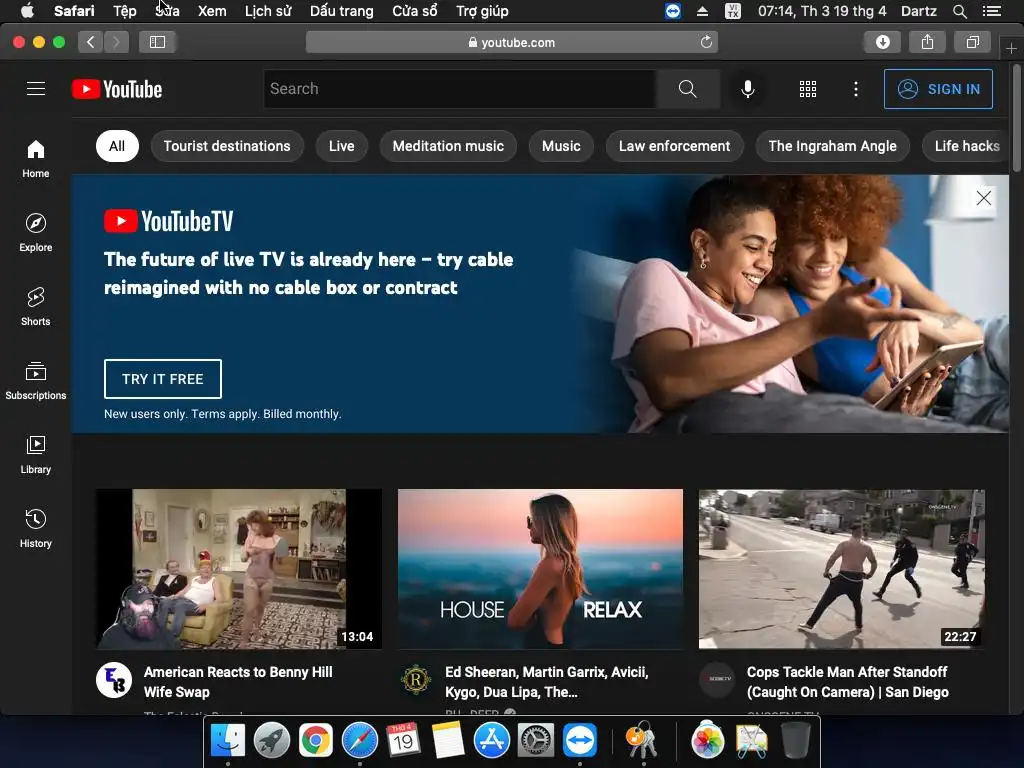Open Notes app from the Dock
This screenshot has height=768, width=1024.
point(447,741)
